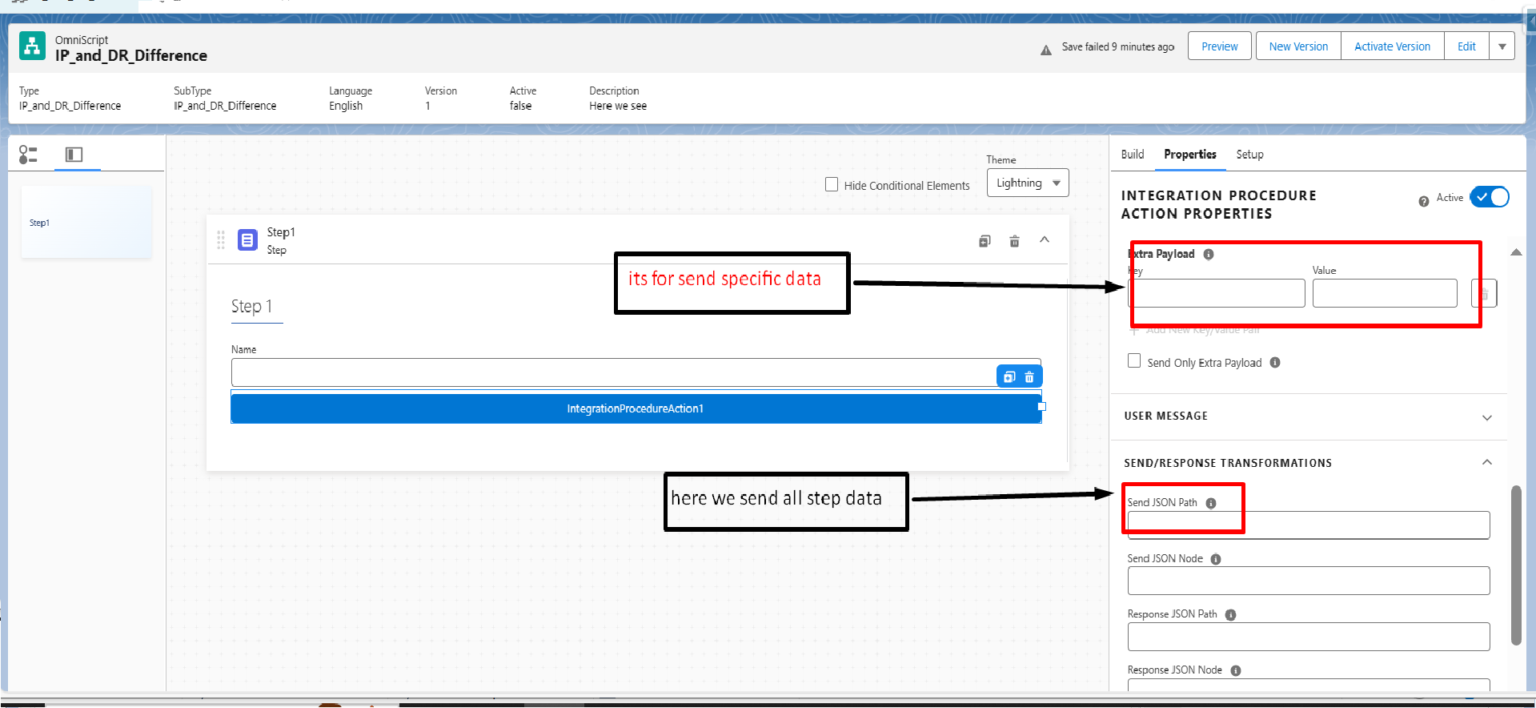Viewport: 1536px width, 708px height.
Task: Duplicate Step1 using its copy icon
Action: tap(984, 240)
